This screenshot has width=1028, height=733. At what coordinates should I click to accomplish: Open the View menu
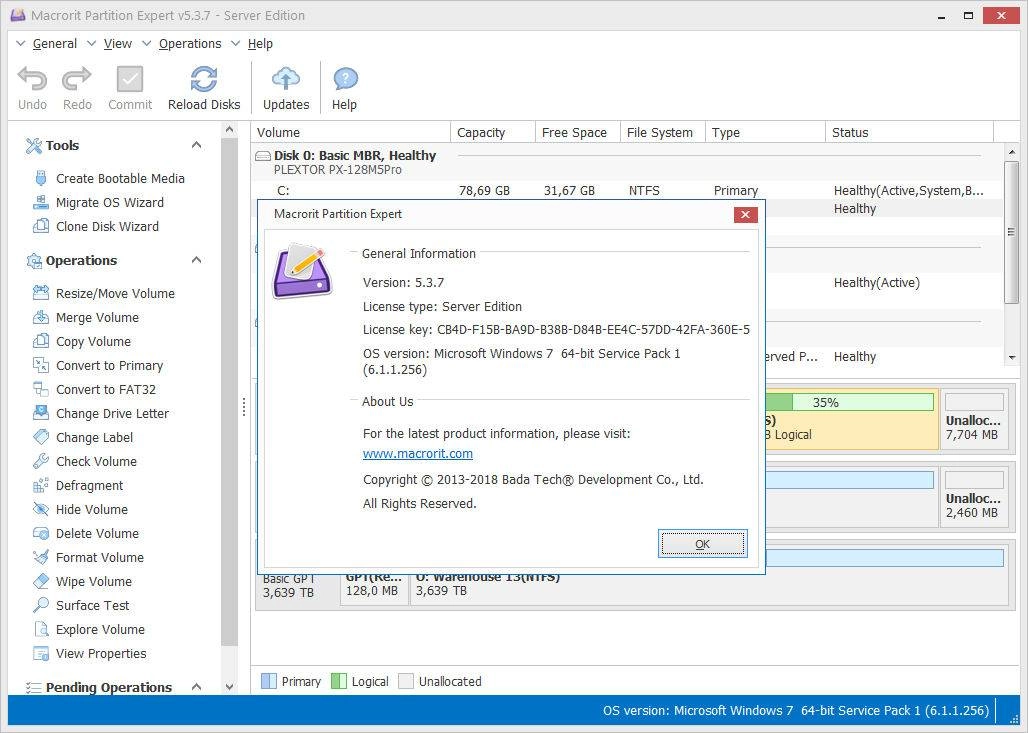[x=117, y=43]
